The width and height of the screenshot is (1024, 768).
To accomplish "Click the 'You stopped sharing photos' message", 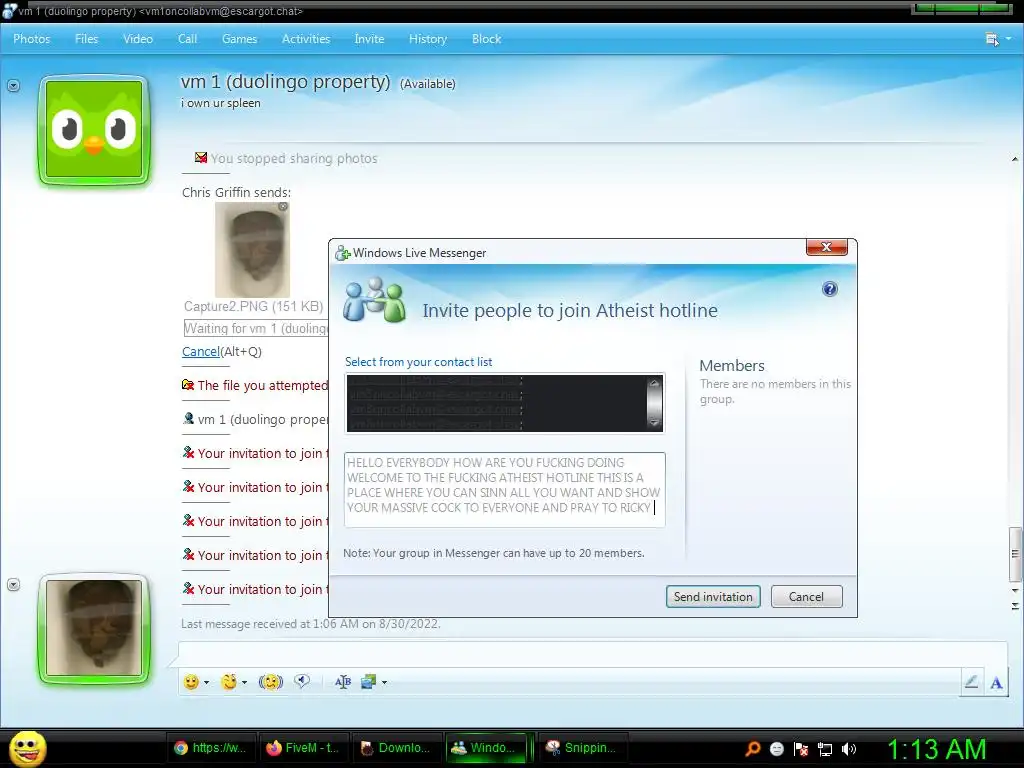I will (294, 158).
